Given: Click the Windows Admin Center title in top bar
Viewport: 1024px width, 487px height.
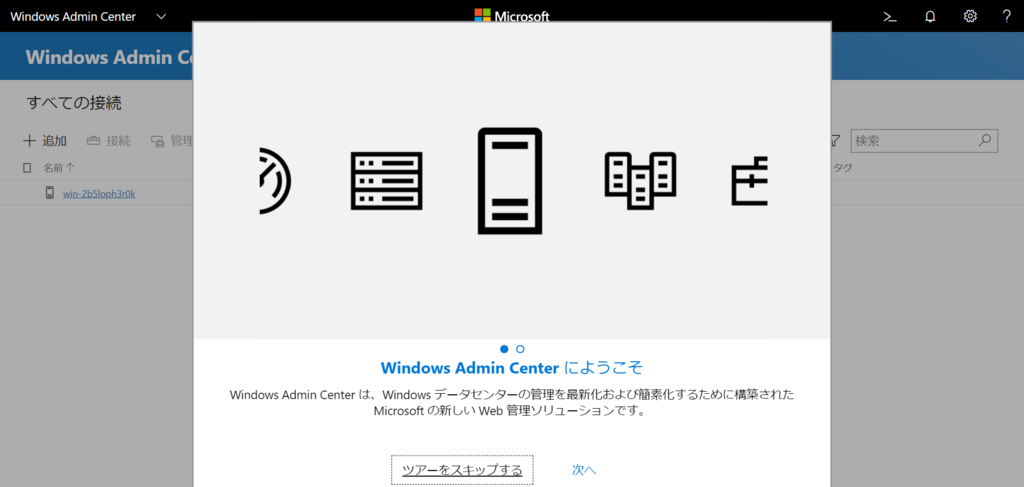Looking at the screenshot, I should coord(73,16).
